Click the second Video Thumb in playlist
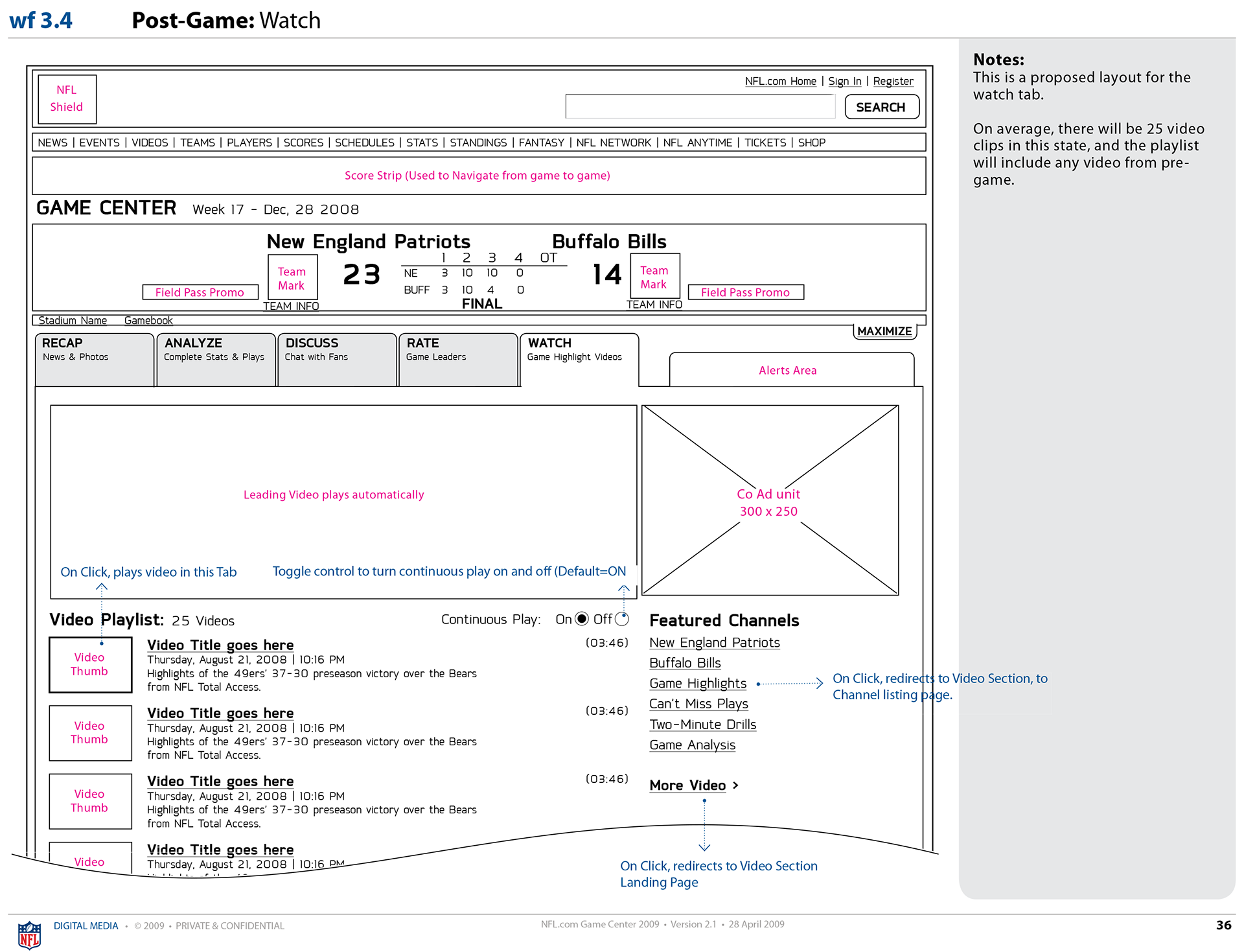The height and width of the screenshot is (952, 1244). [91, 733]
